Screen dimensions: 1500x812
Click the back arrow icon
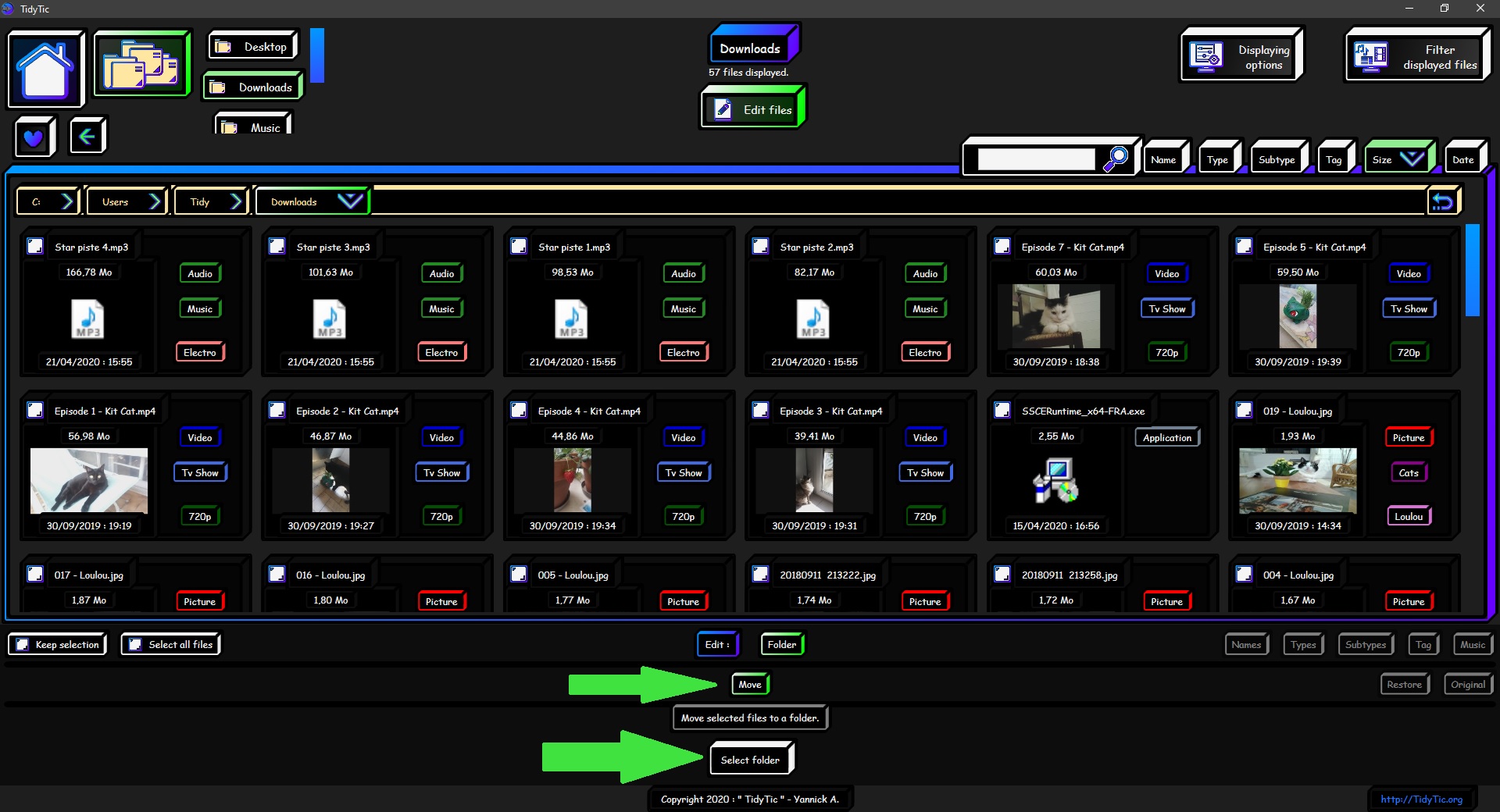tap(87, 137)
